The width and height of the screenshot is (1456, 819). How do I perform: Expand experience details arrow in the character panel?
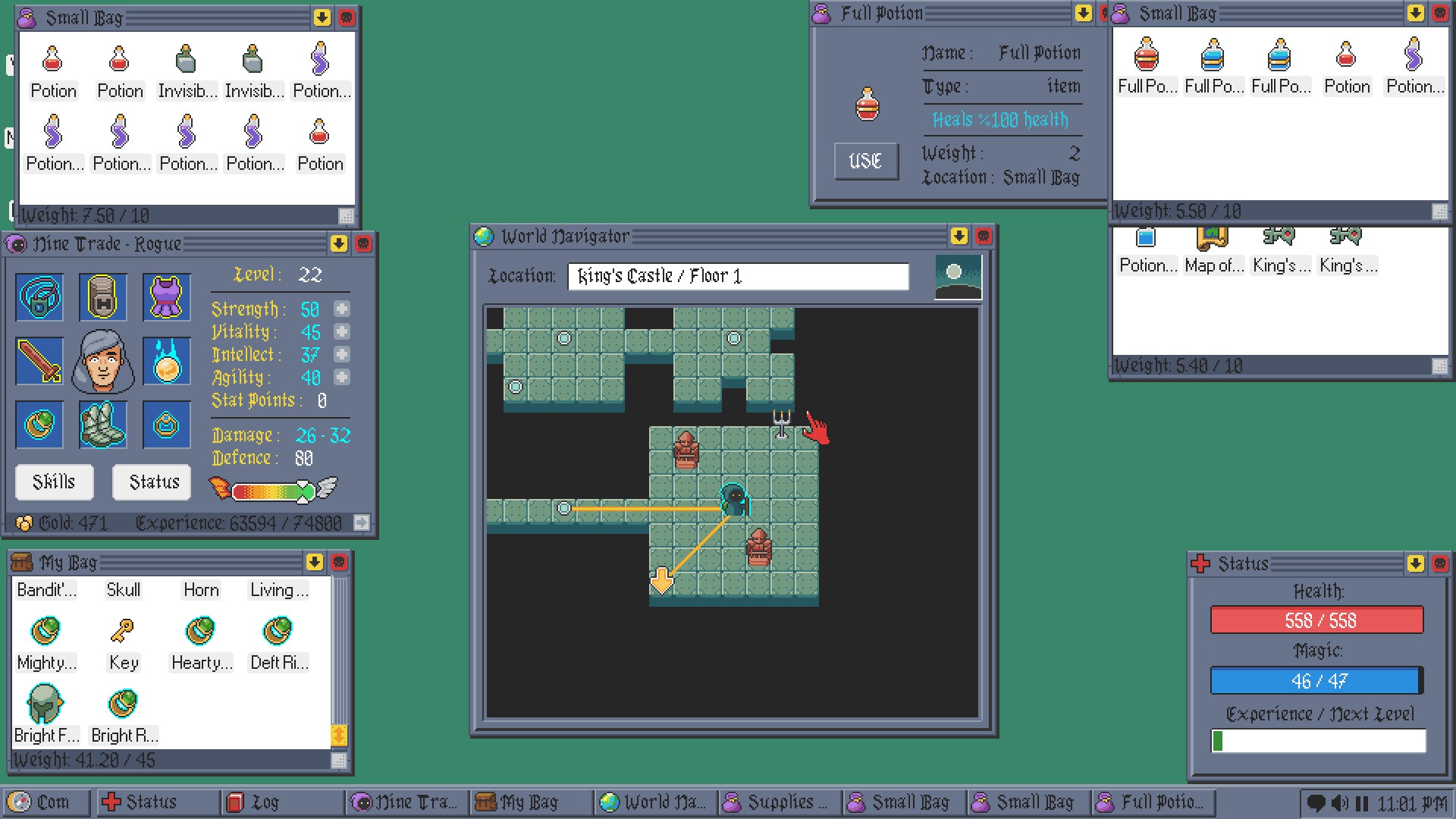pyautogui.click(x=362, y=522)
